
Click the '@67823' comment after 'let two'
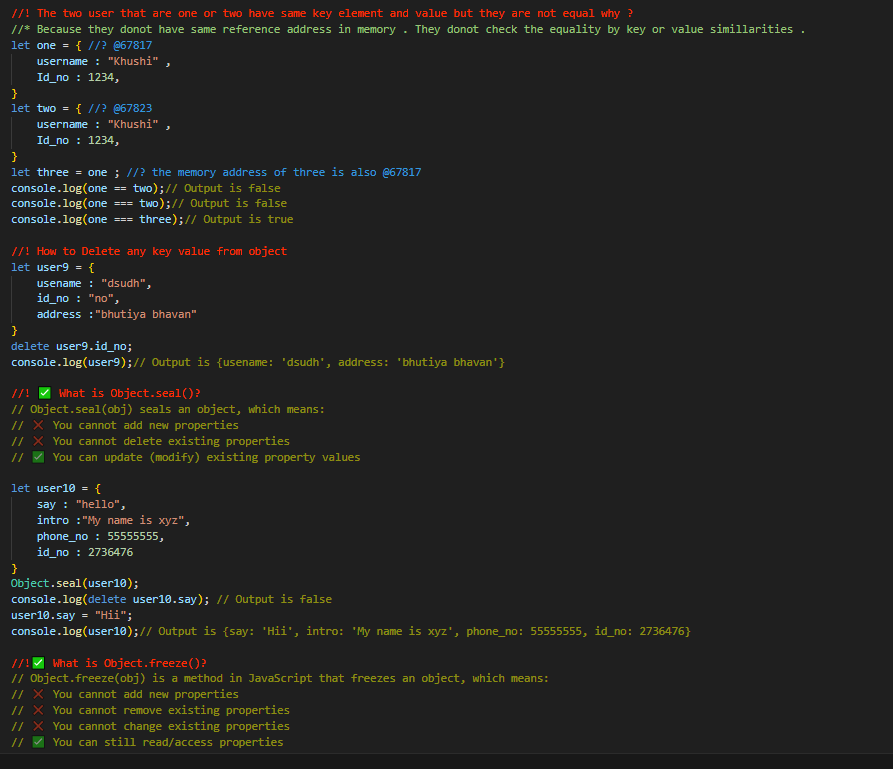[120, 108]
